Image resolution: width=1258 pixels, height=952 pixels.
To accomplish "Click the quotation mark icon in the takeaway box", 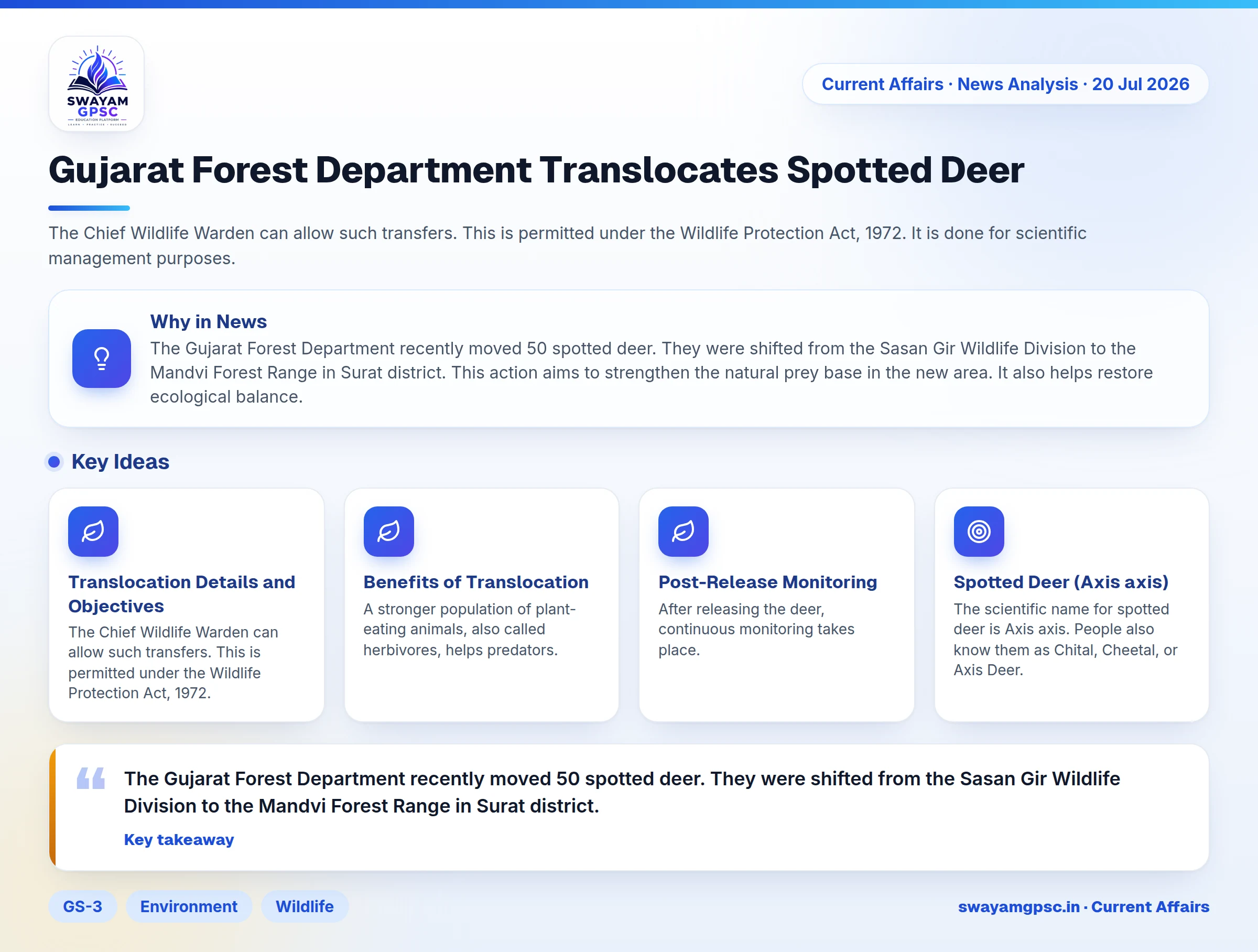I will point(91,778).
